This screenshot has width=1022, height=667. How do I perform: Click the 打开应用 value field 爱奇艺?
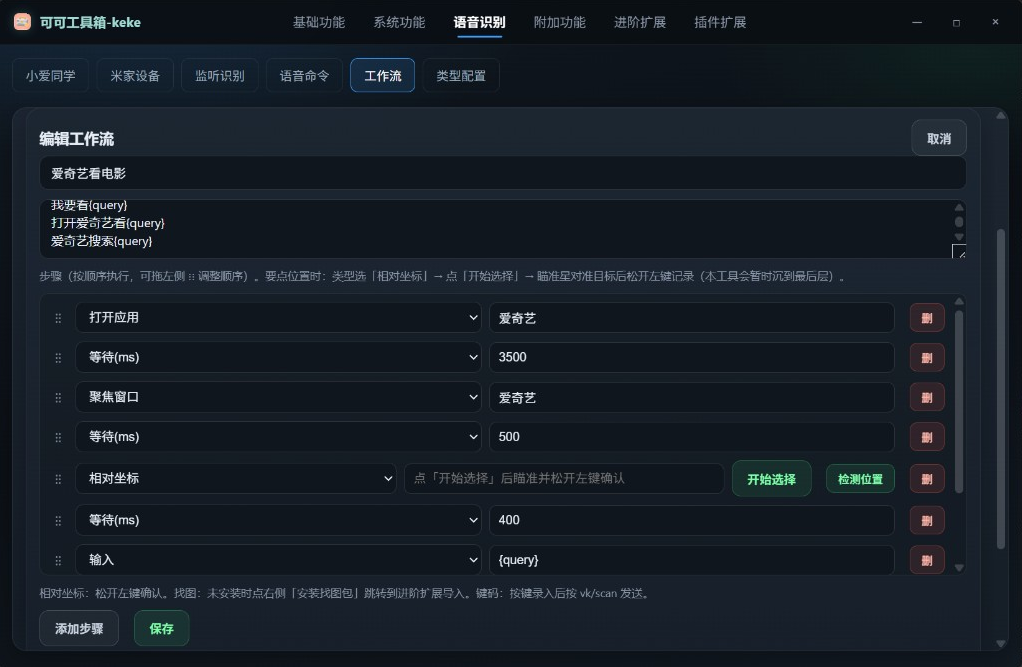point(692,318)
